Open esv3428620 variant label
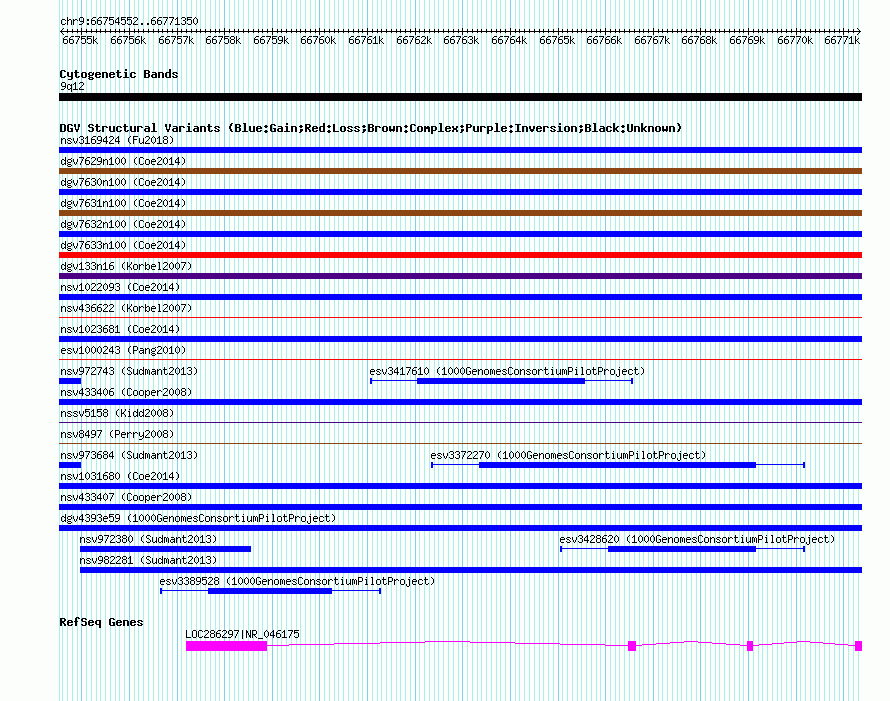The width and height of the screenshot is (890, 701). 697,539
